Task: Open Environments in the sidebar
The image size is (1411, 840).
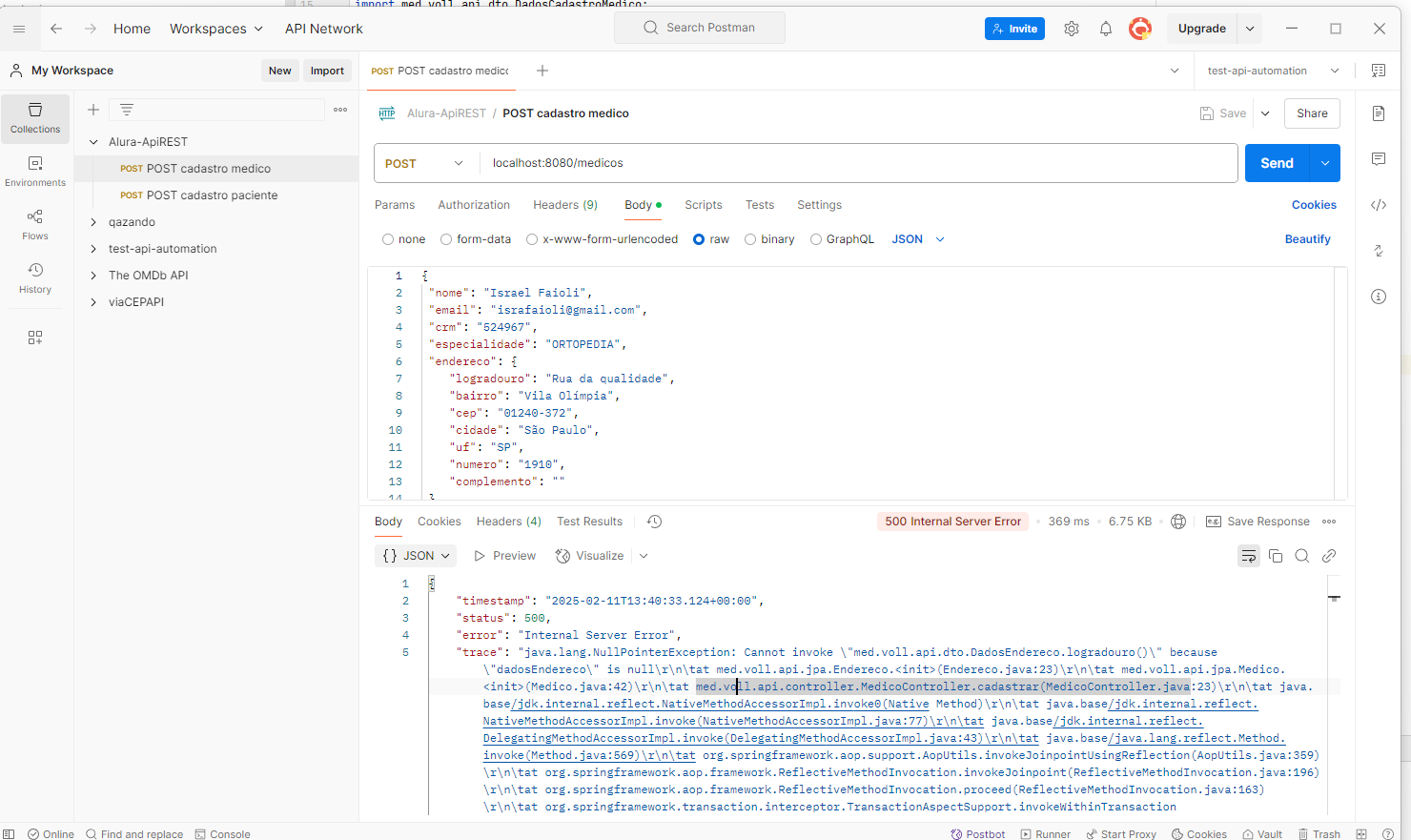Action: (35, 172)
